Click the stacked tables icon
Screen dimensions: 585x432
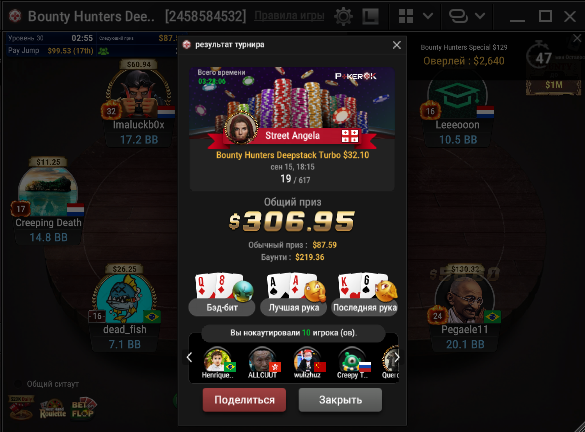coord(459,16)
